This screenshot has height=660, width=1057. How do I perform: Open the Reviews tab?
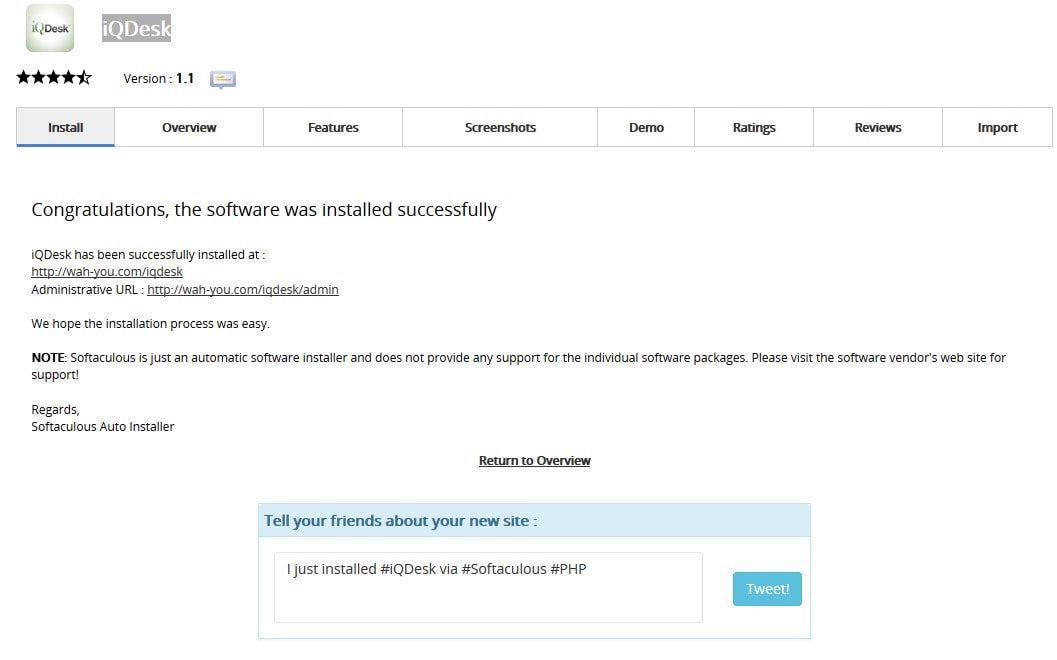click(x=877, y=127)
